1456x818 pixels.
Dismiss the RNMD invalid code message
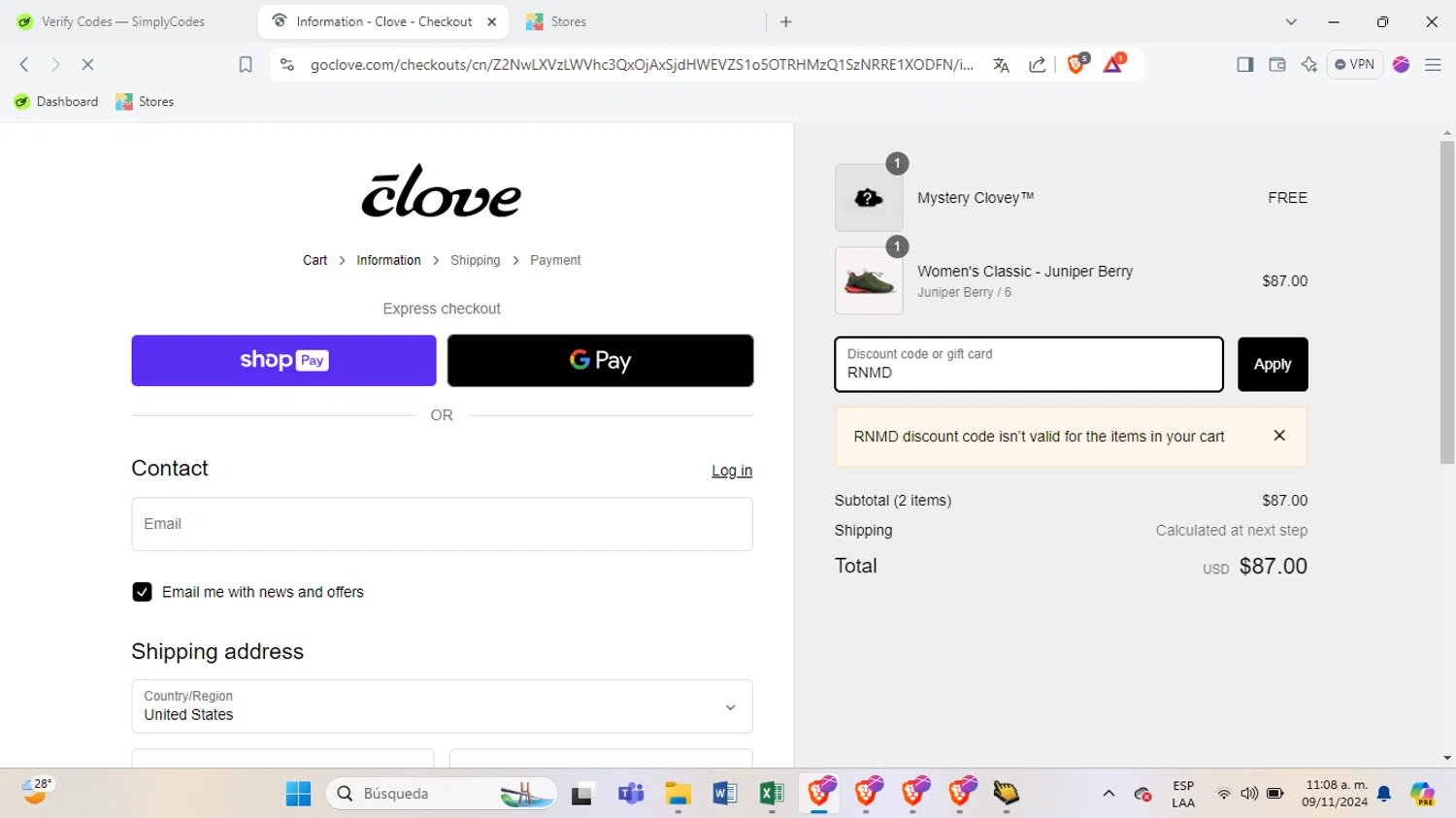point(1279,436)
